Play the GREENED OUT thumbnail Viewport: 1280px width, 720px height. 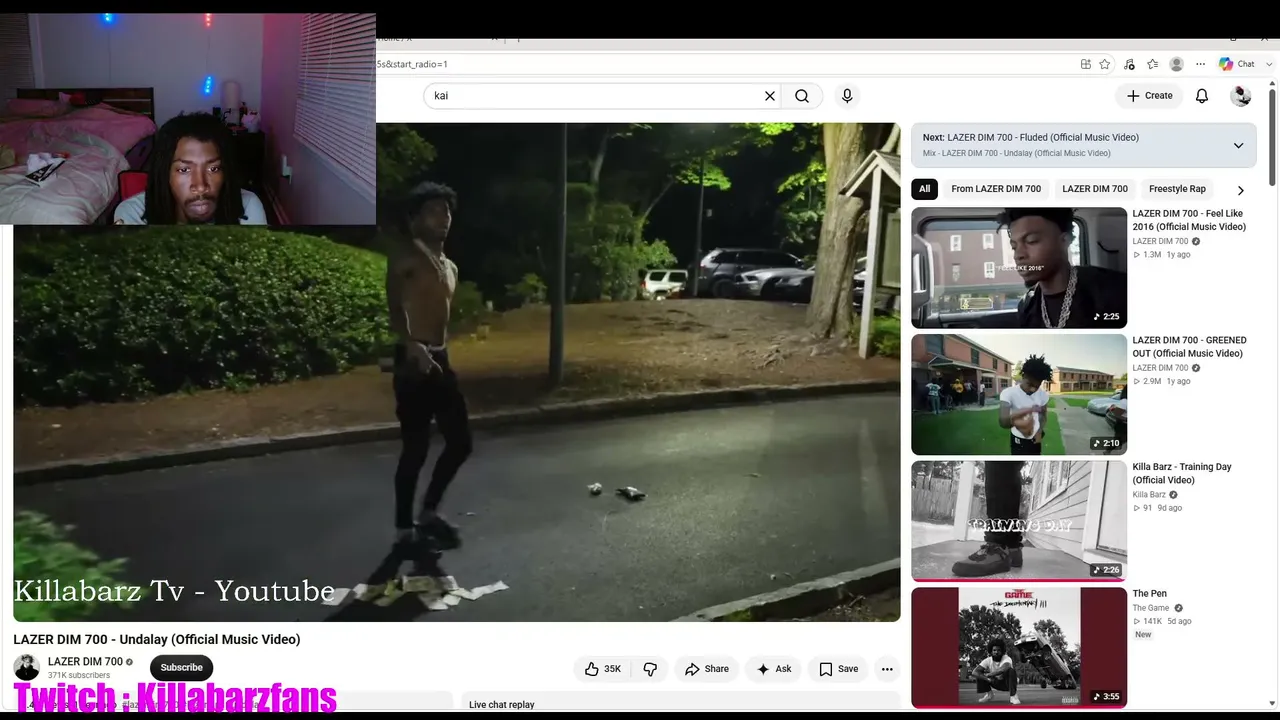(1019, 394)
